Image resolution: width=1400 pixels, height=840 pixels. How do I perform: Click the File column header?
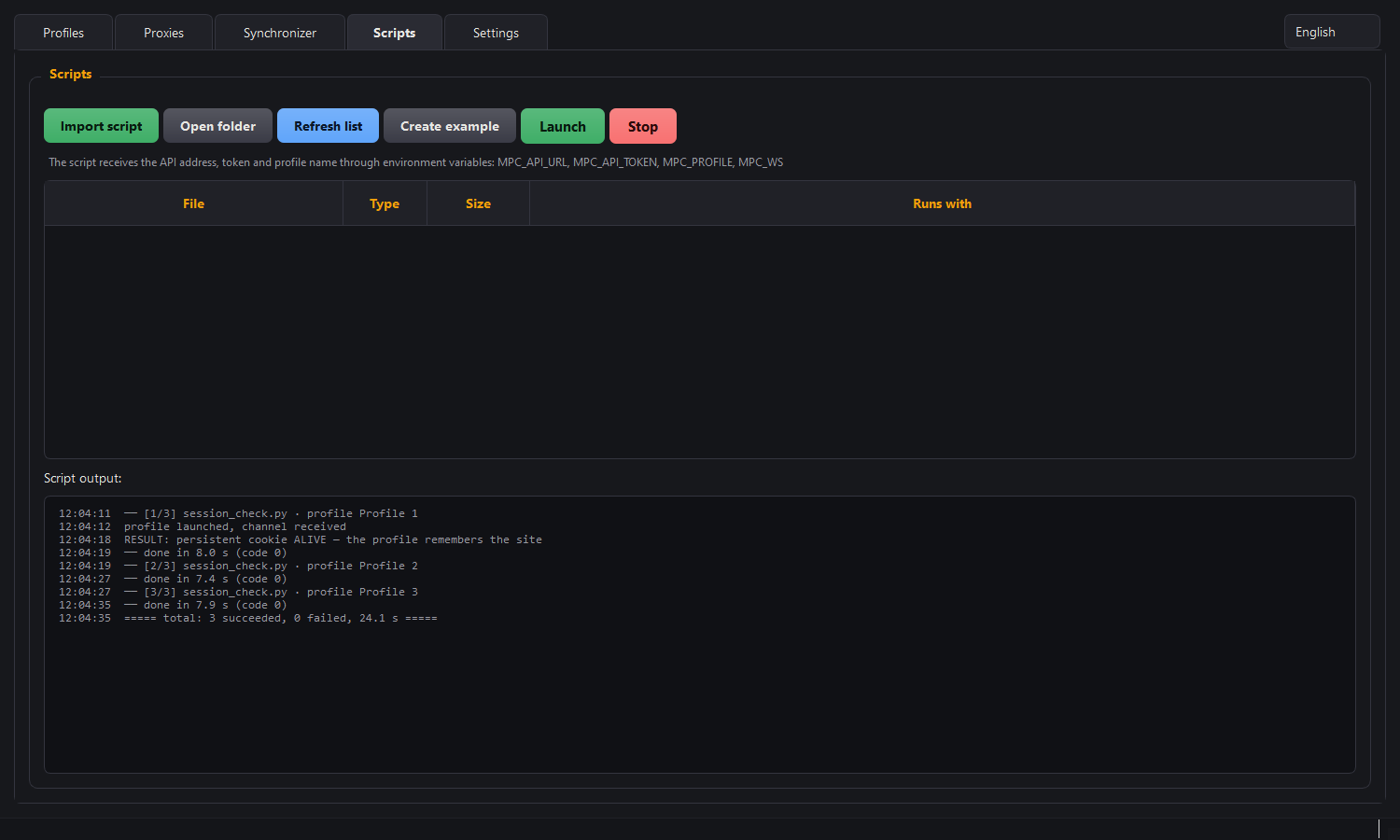click(x=193, y=203)
